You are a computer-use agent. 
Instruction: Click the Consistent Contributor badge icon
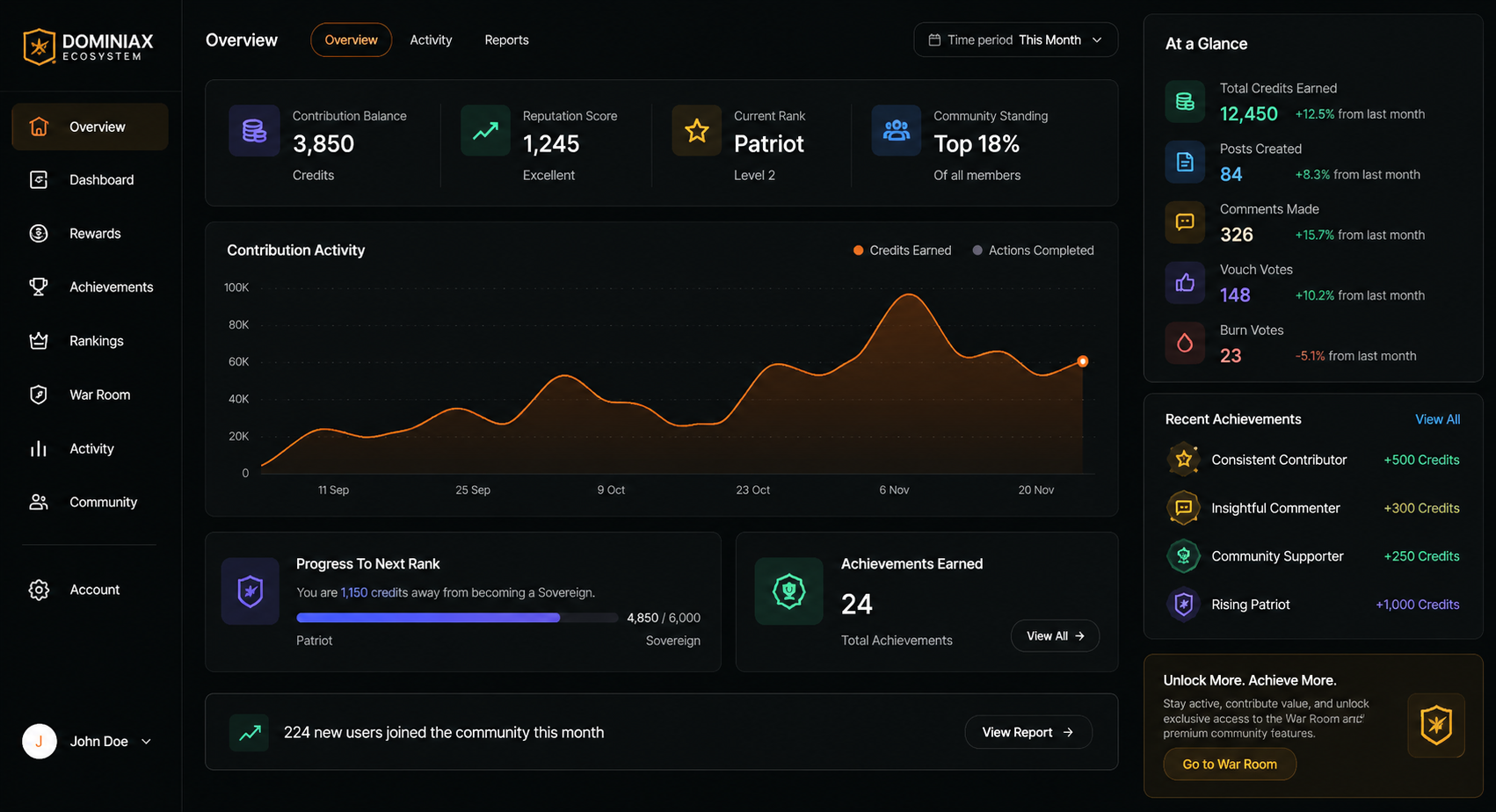point(1184,460)
